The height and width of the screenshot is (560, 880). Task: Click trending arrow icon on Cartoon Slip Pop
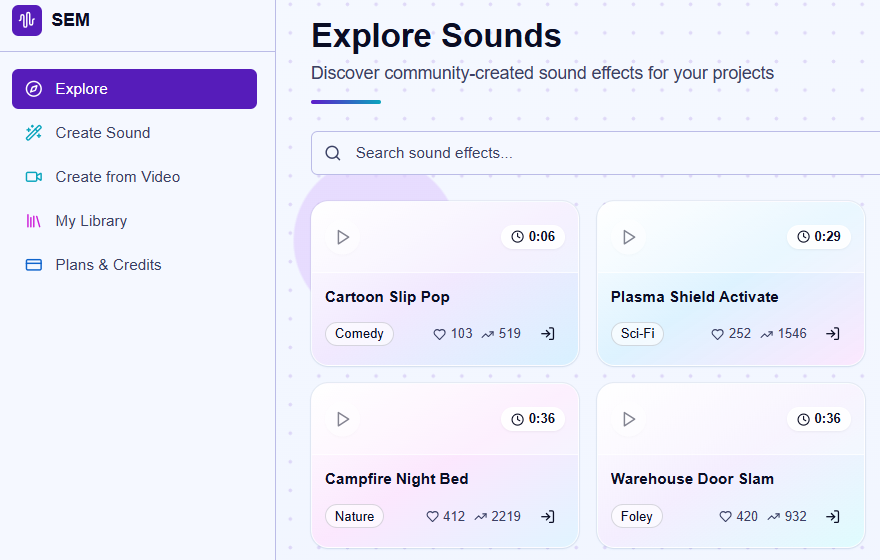[488, 334]
